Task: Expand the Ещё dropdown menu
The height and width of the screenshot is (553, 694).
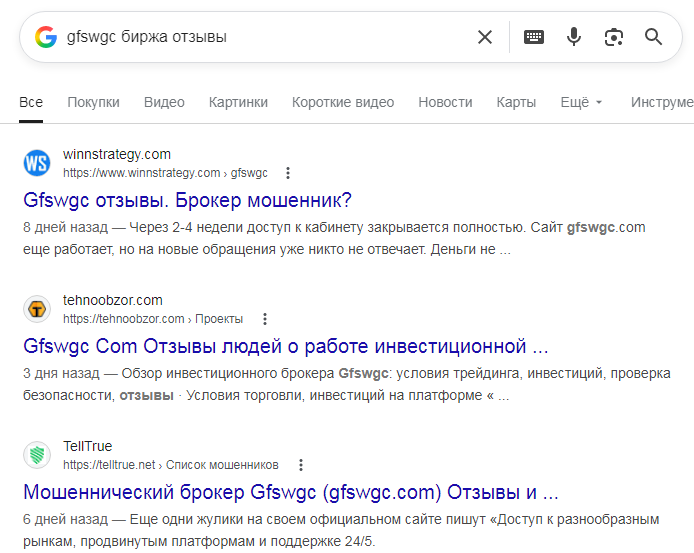Action: coord(581,102)
